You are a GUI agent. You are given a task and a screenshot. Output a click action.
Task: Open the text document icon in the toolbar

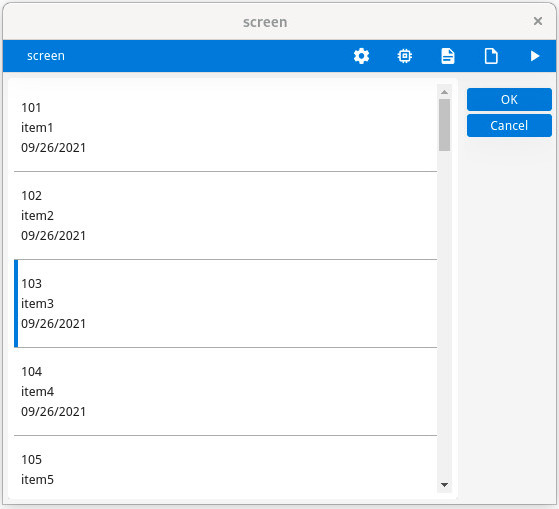click(448, 56)
